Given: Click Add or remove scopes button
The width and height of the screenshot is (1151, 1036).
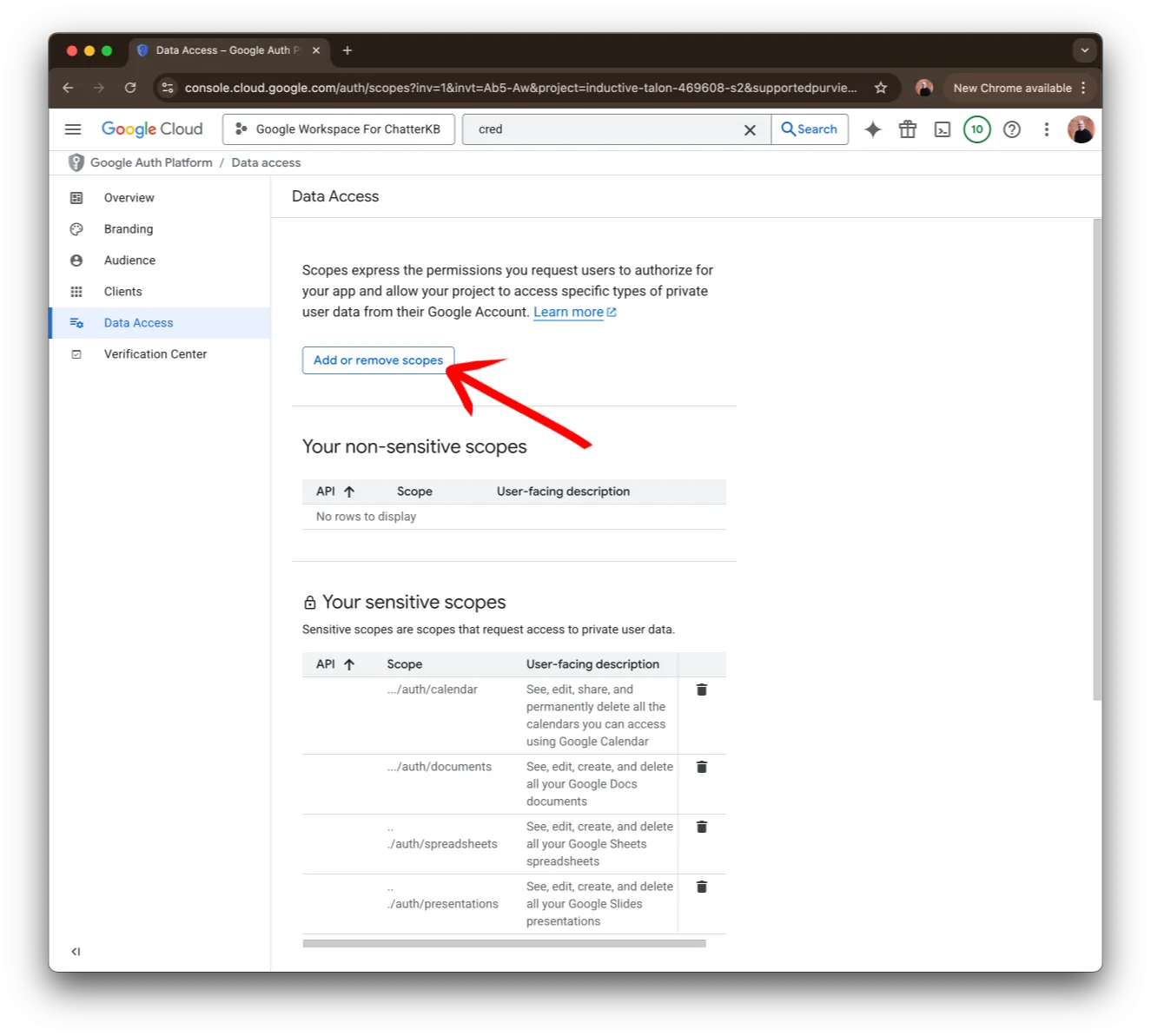Looking at the screenshot, I should coord(378,360).
